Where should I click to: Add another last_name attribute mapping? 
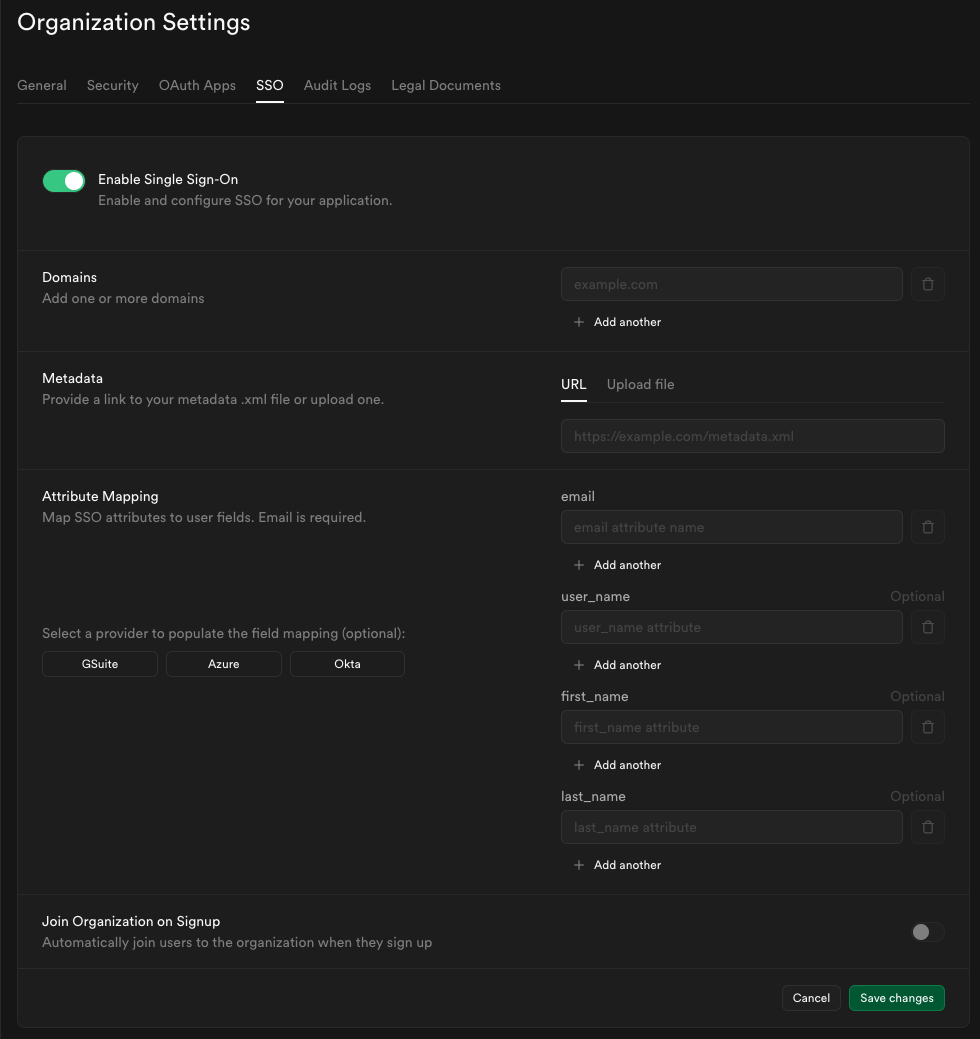click(618, 865)
